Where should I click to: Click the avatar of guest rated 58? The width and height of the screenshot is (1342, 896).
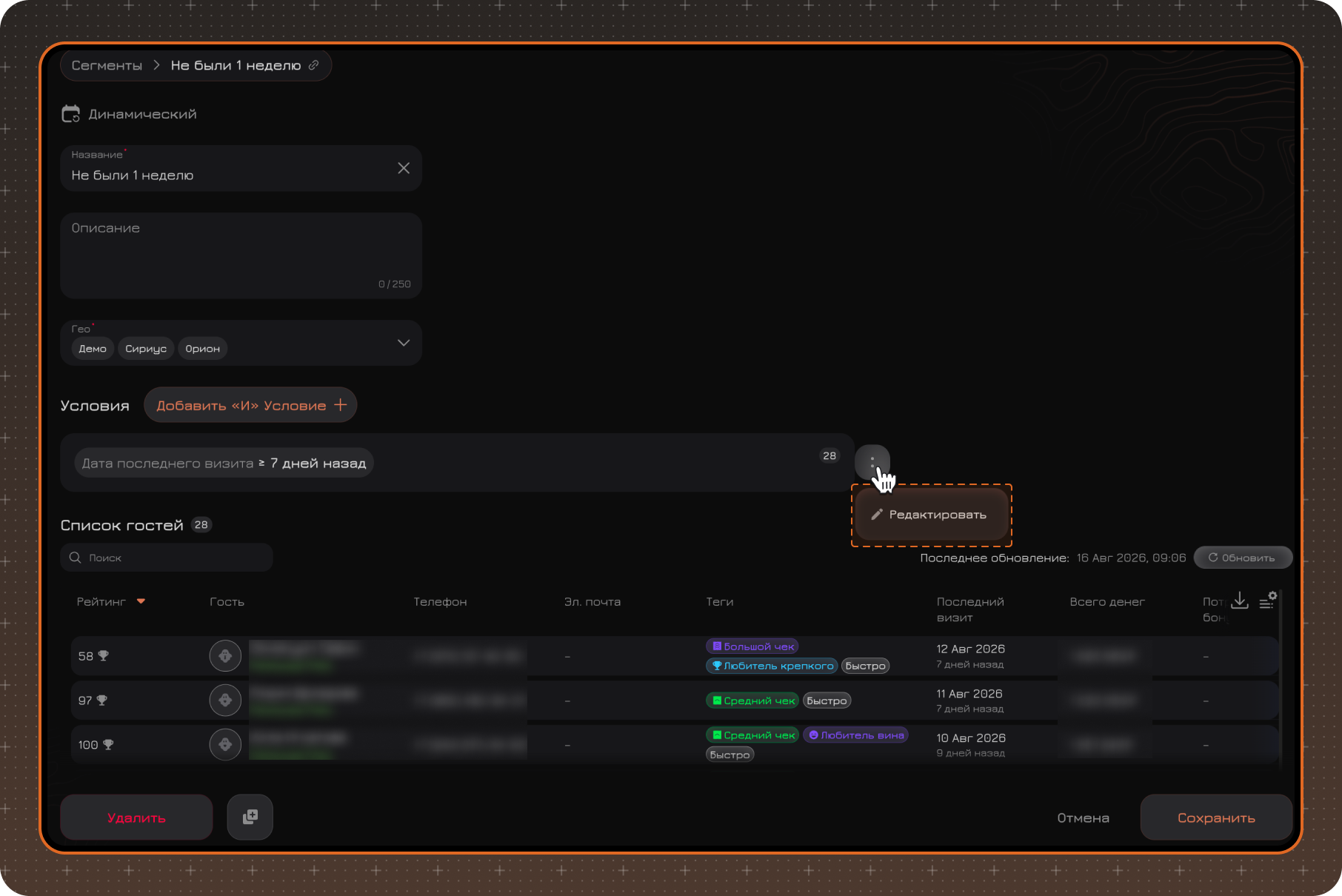pos(225,656)
